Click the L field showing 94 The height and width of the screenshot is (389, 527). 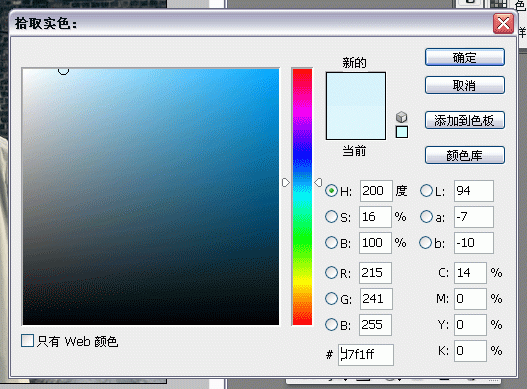474,191
